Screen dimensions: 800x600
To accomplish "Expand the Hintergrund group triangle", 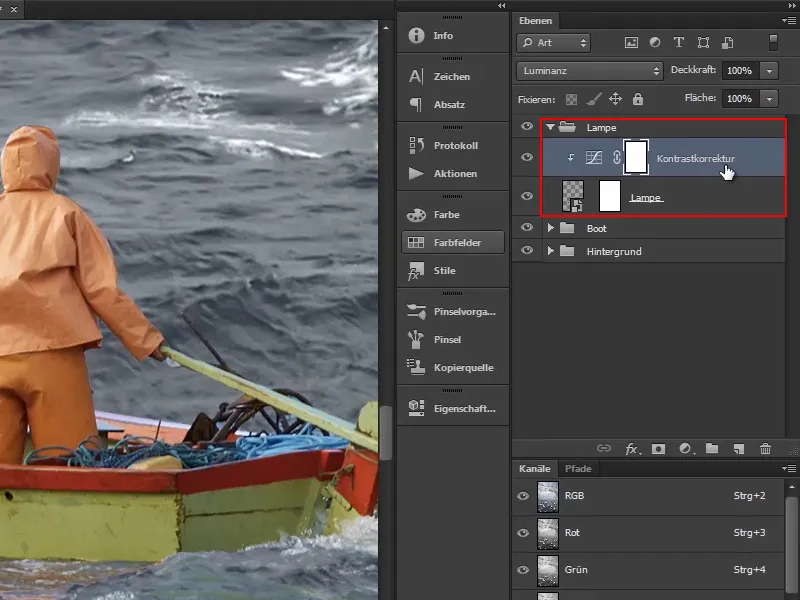I will point(551,251).
